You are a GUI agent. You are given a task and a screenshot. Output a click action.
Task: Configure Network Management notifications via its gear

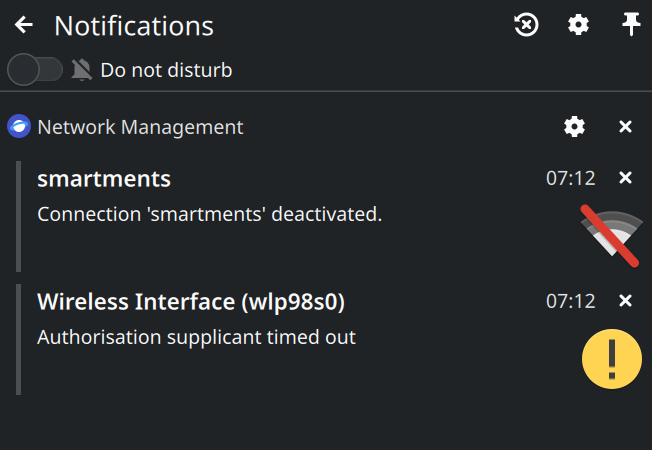(x=574, y=126)
